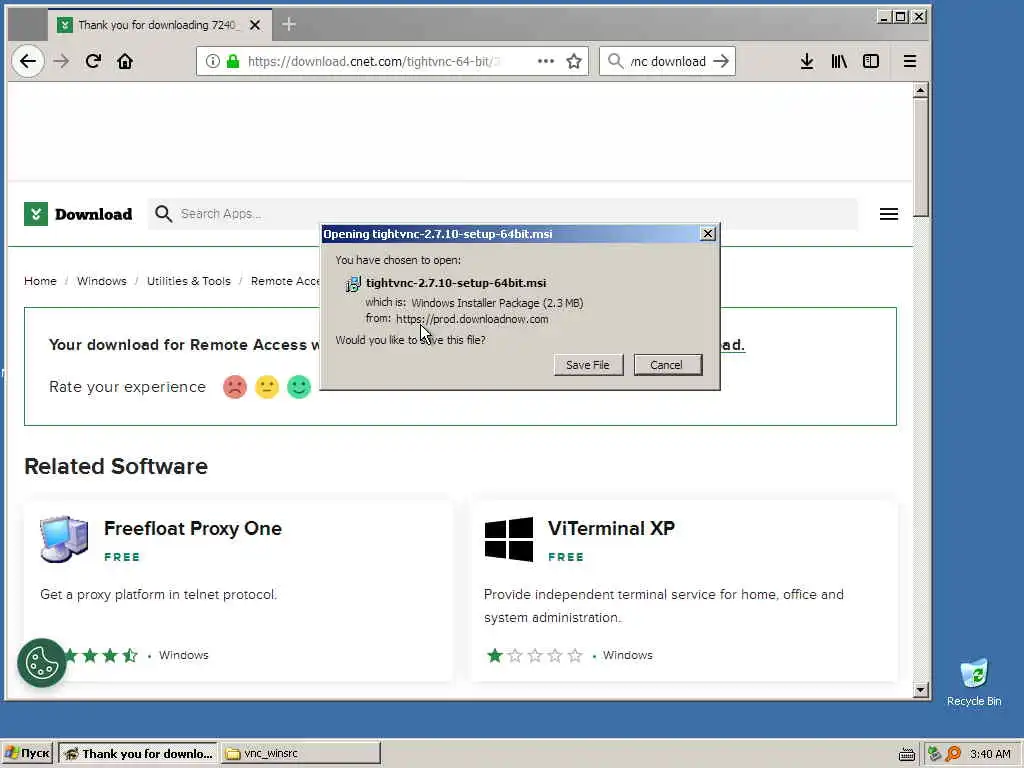1024x768 pixels.
Task: Click the ViTerminal XP Windows logo
Action: [x=509, y=539]
